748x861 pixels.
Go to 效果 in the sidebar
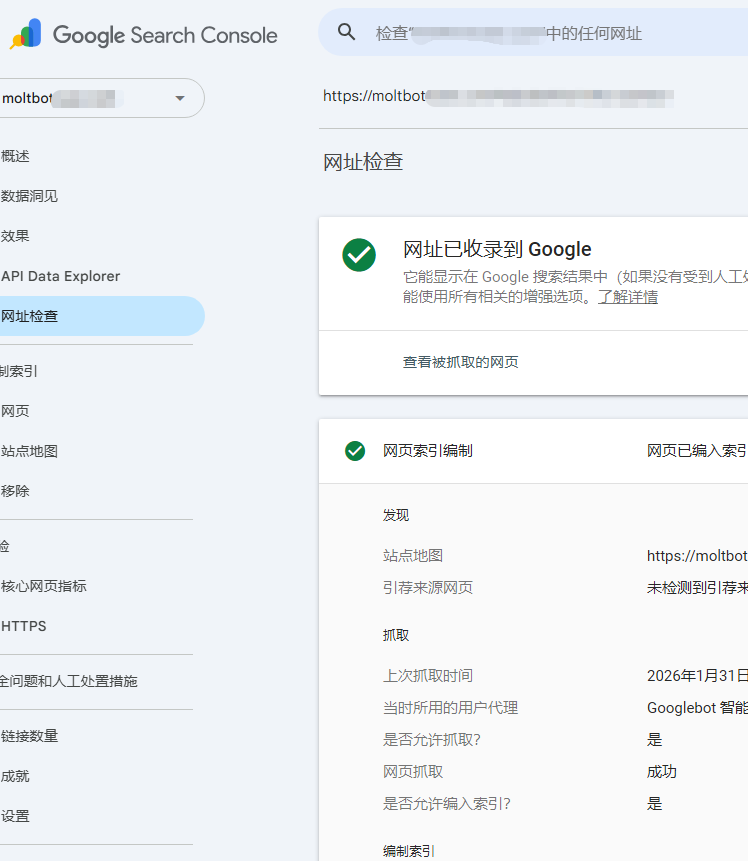pyautogui.click(x=15, y=236)
